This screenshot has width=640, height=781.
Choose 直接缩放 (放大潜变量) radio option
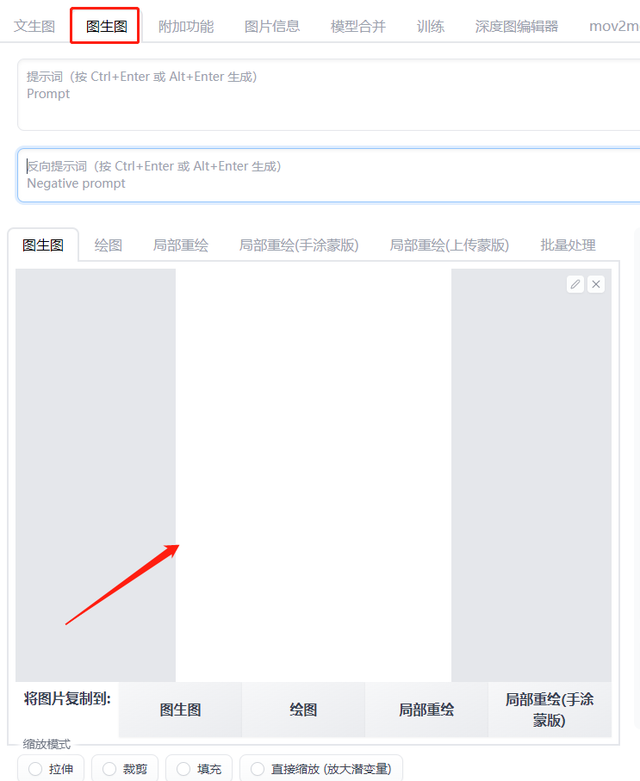tap(257, 769)
